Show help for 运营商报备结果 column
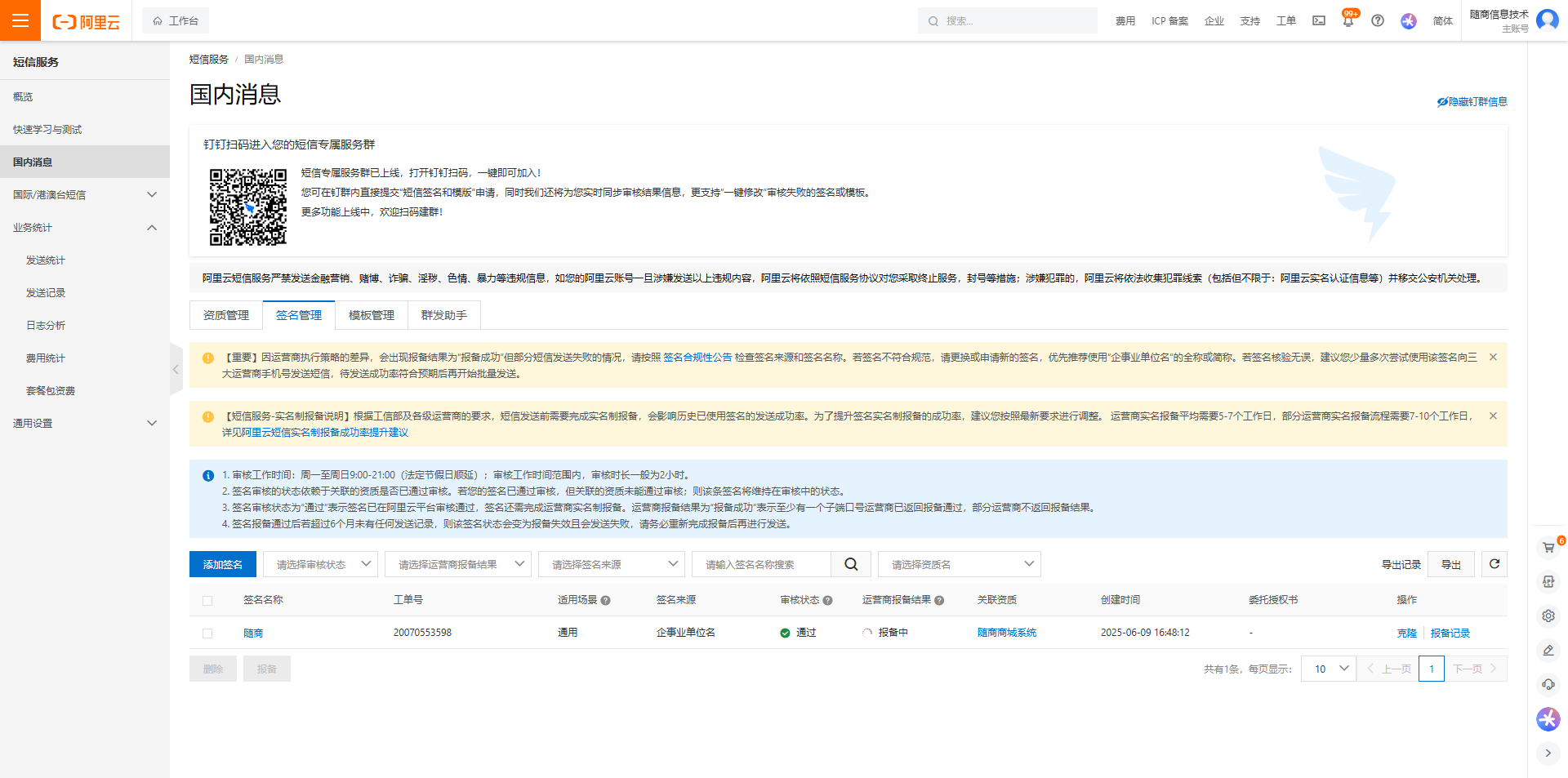1568x778 pixels. tap(939, 600)
